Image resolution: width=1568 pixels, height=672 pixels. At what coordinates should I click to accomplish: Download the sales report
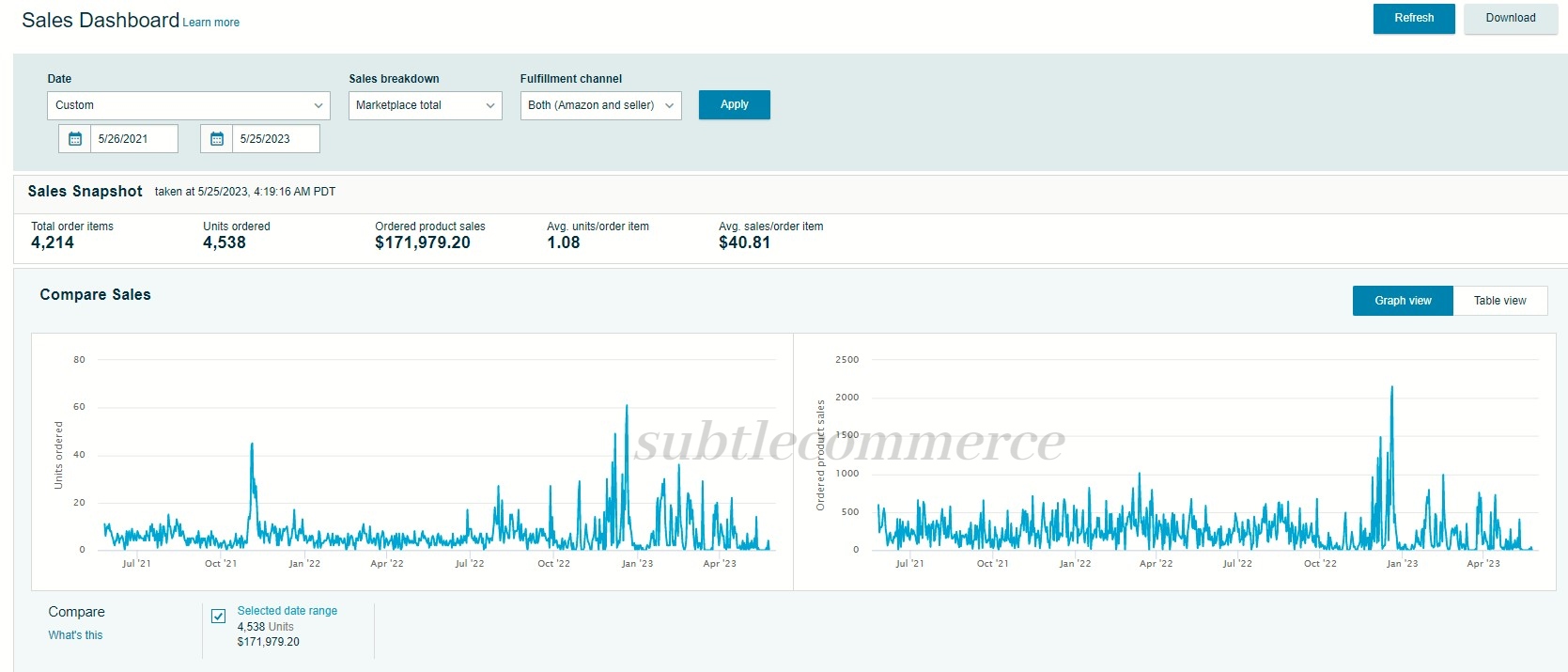pyautogui.click(x=1510, y=18)
